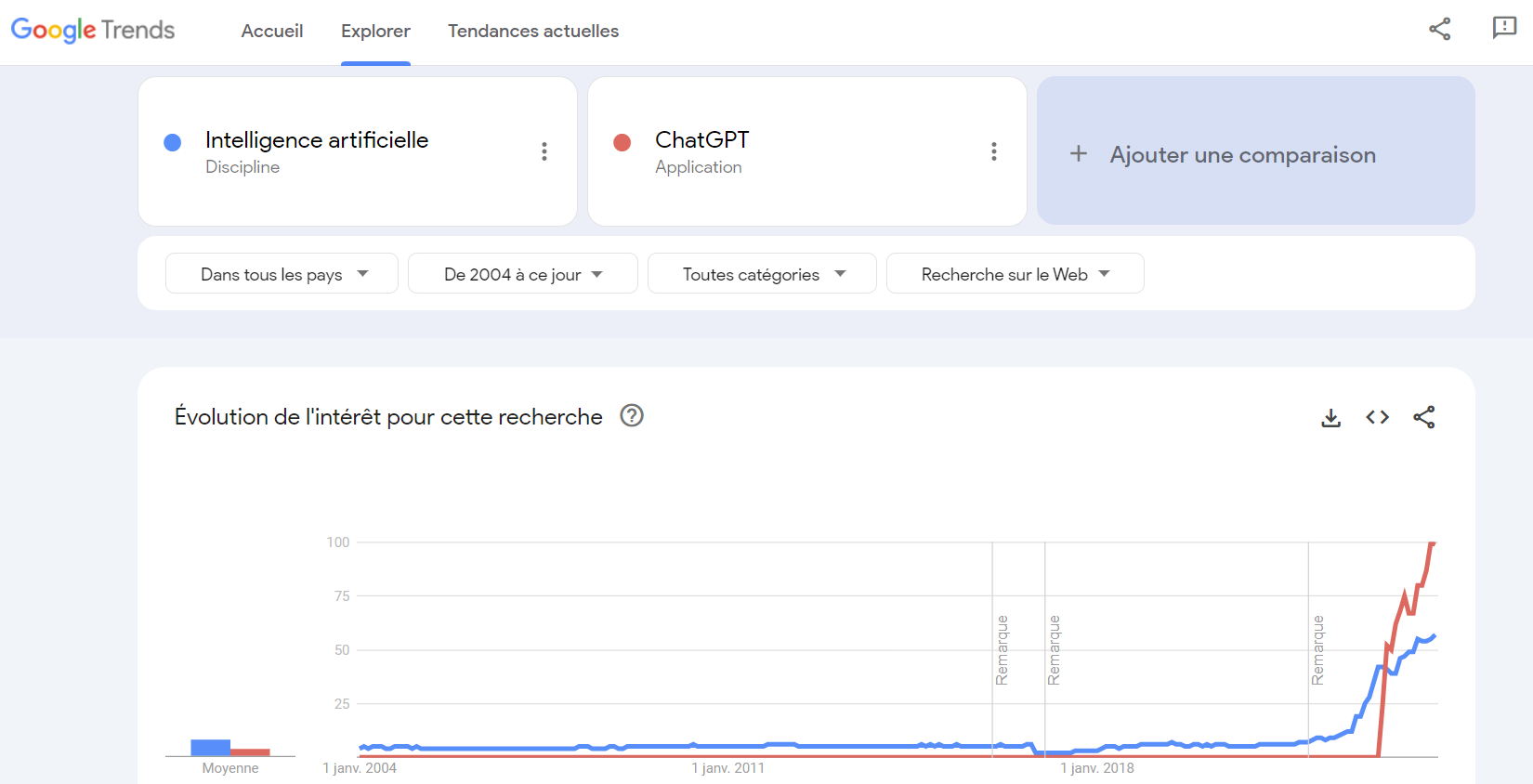Screen dimensions: 1533x784
Task: Download the chart data as CSV
Action: point(1330,417)
